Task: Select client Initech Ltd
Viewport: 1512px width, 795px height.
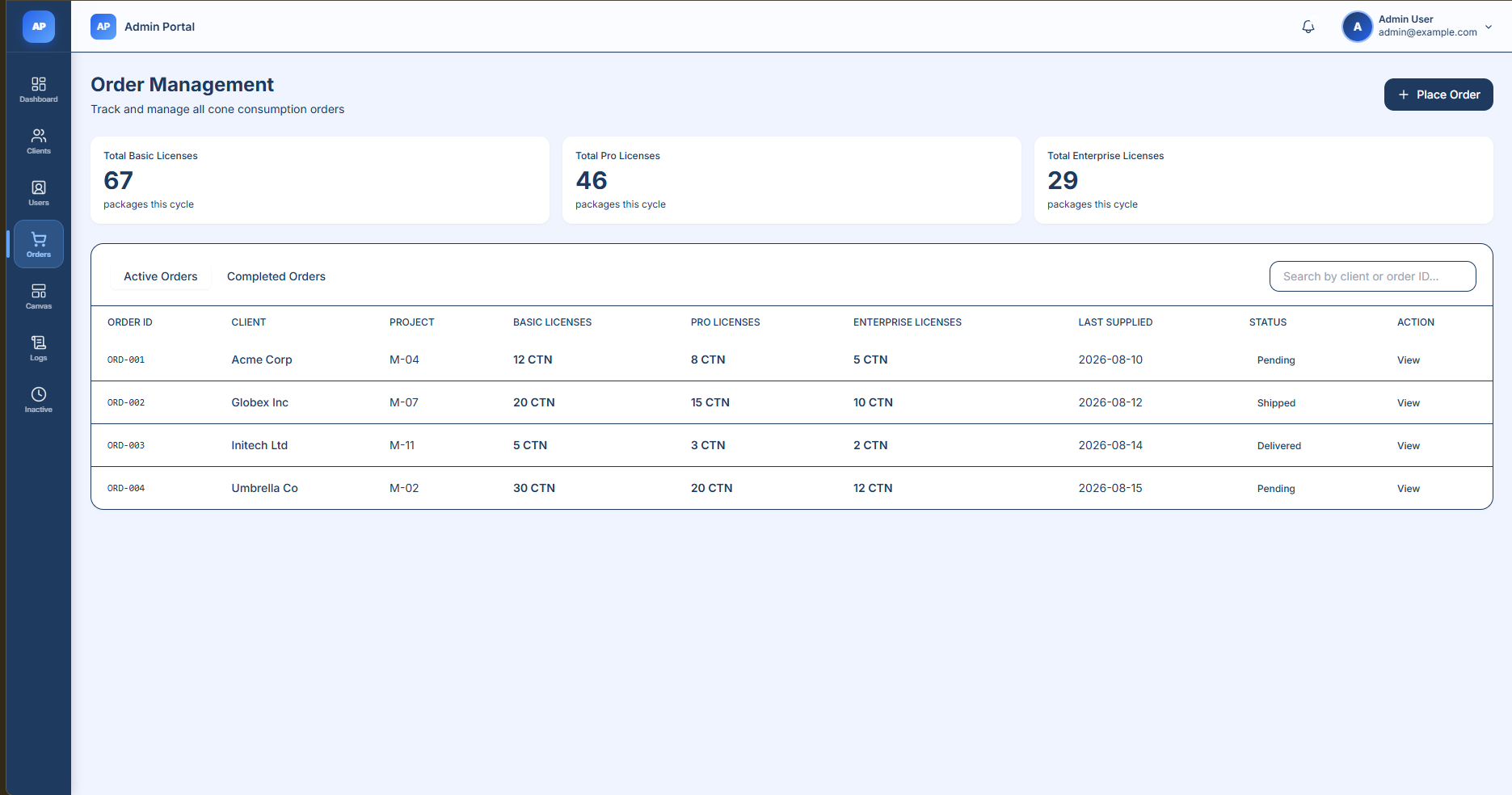Action: (x=259, y=445)
